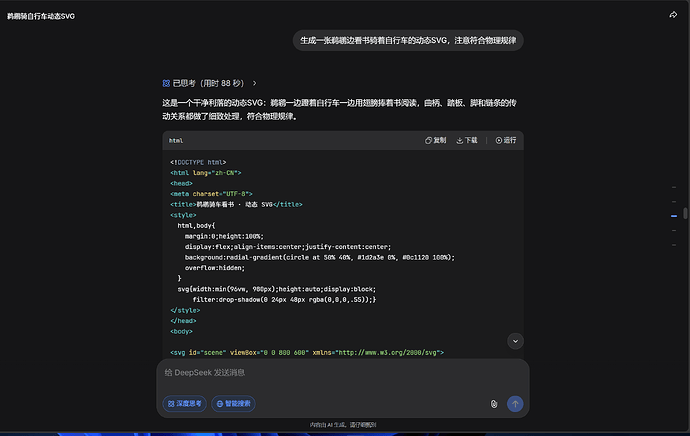Click the AI-generated content disclaimer text
Screen dimensions: 690x436
[x=343, y=425]
